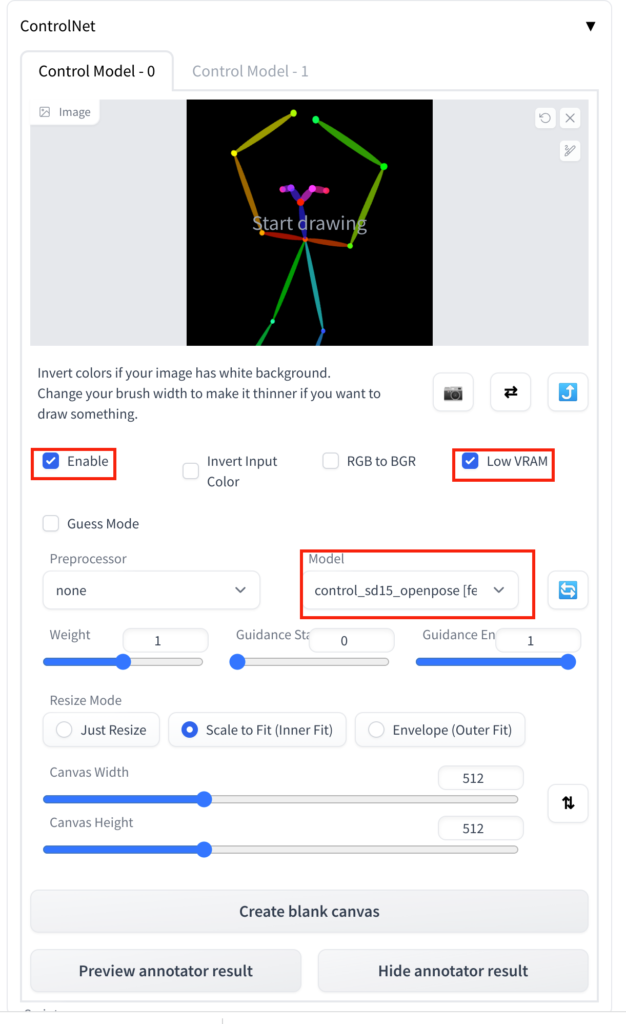Click the undo icon on the pose image

coord(545,118)
